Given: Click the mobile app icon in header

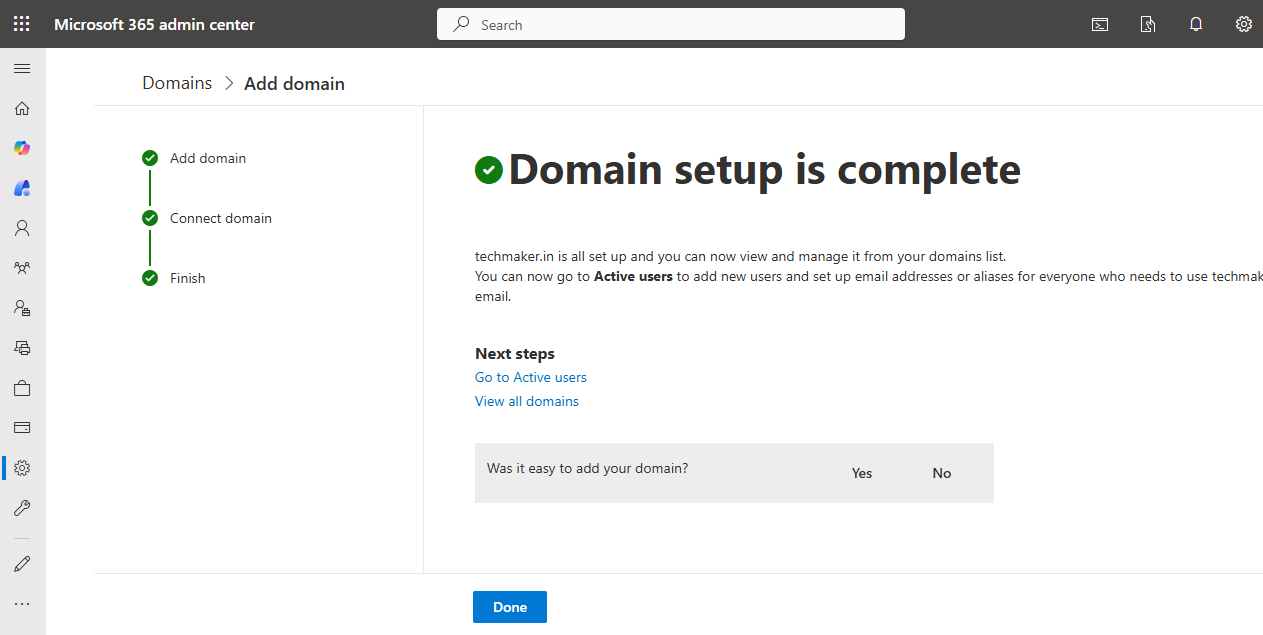Looking at the screenshot, I should tap(1148, 25).
